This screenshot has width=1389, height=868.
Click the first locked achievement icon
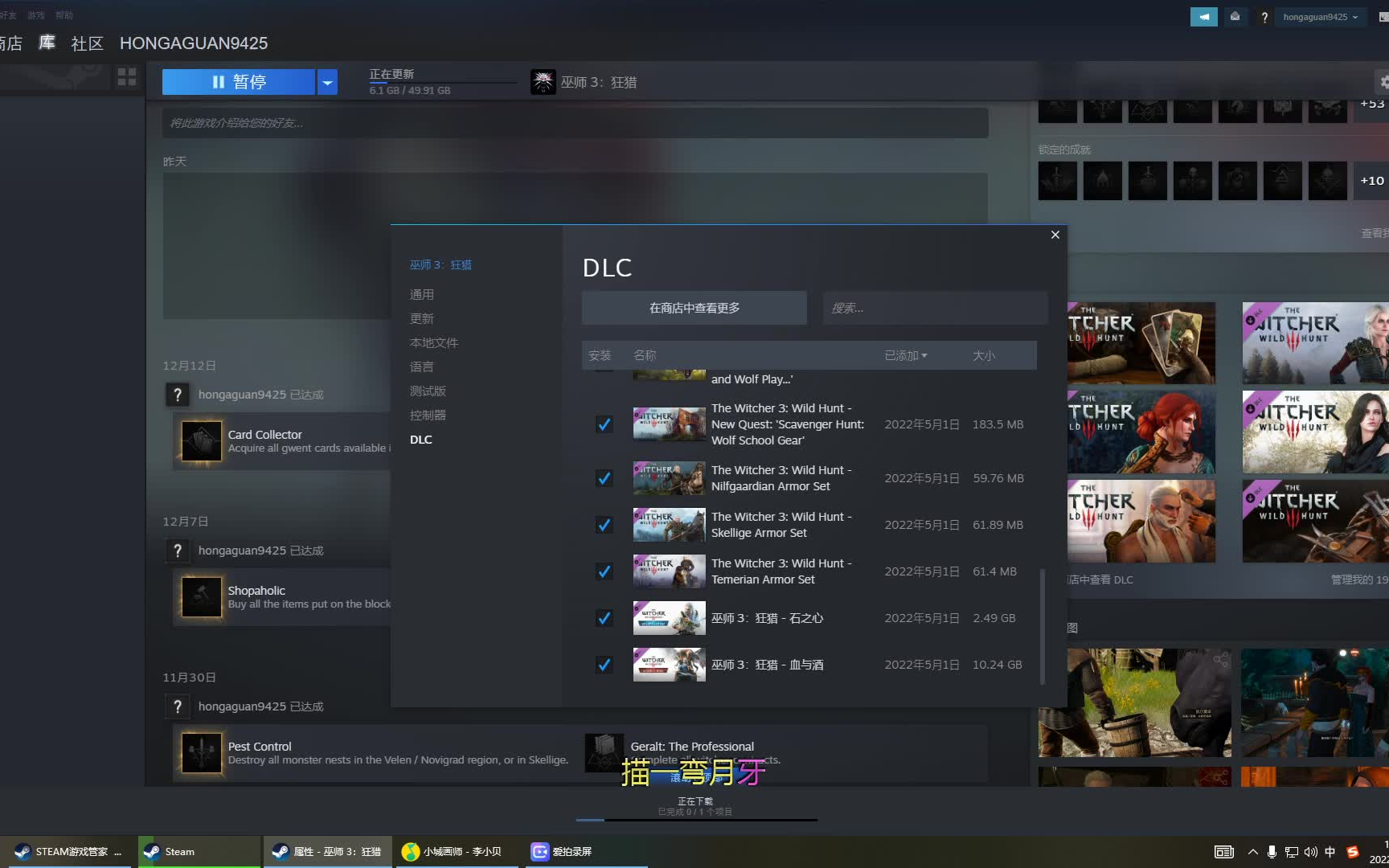[x=1058, y=181]
